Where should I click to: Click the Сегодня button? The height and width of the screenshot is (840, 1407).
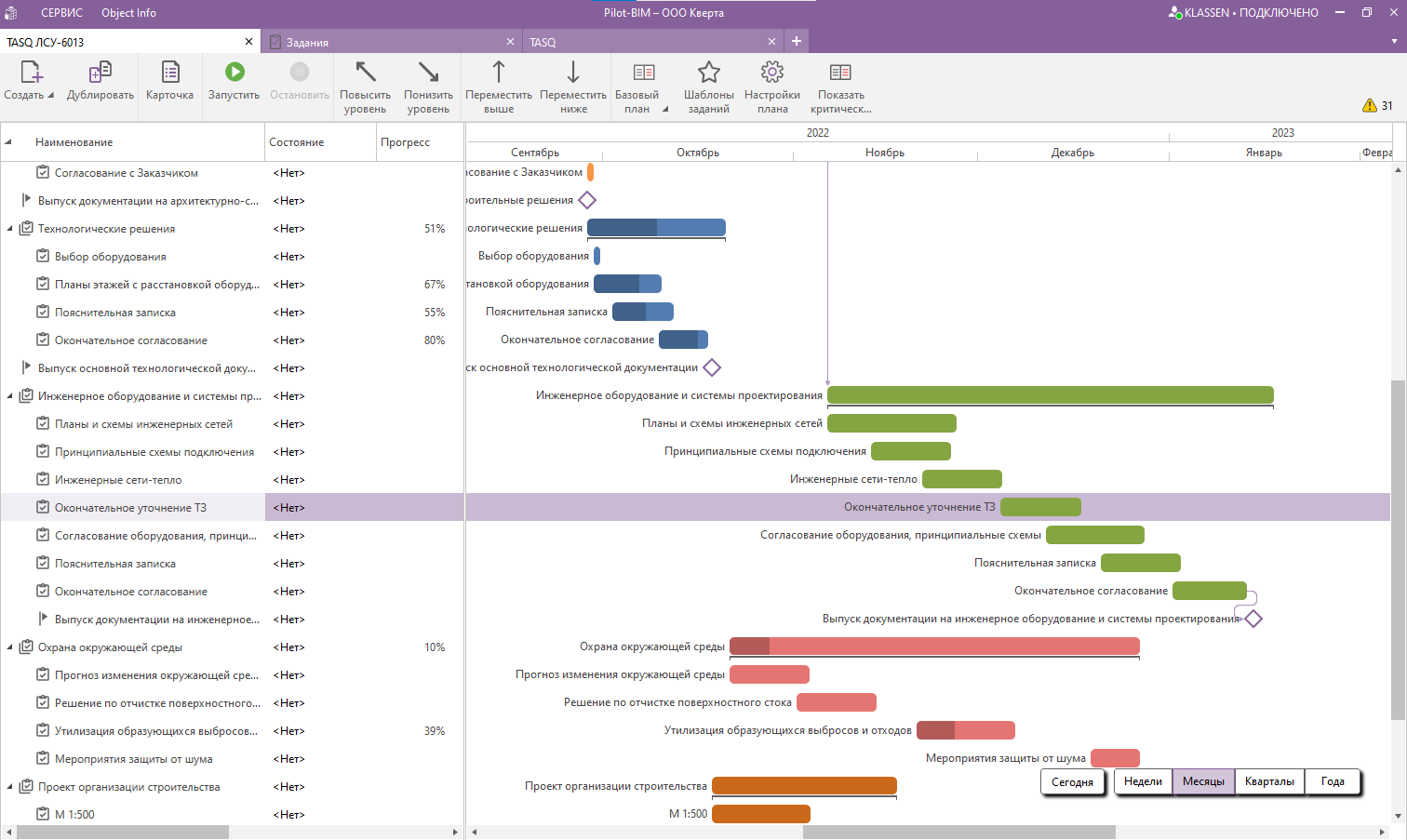pos(1072,782)
